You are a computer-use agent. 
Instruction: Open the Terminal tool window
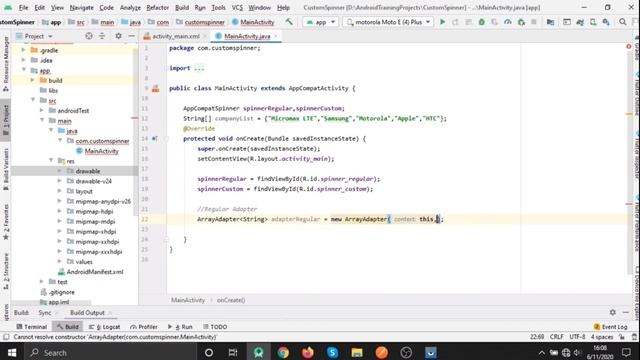(32, 327)
